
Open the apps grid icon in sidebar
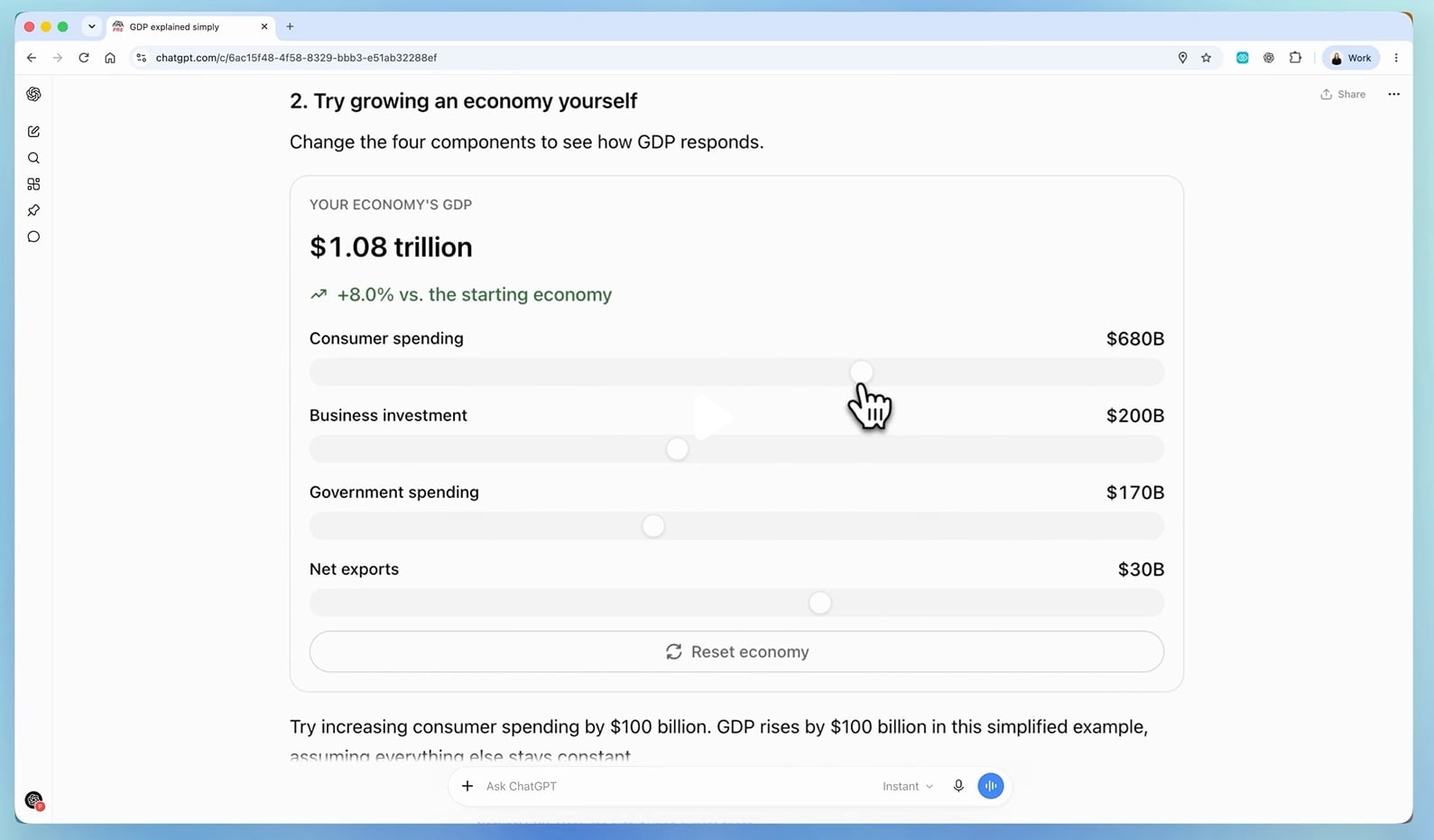(33, 184)
